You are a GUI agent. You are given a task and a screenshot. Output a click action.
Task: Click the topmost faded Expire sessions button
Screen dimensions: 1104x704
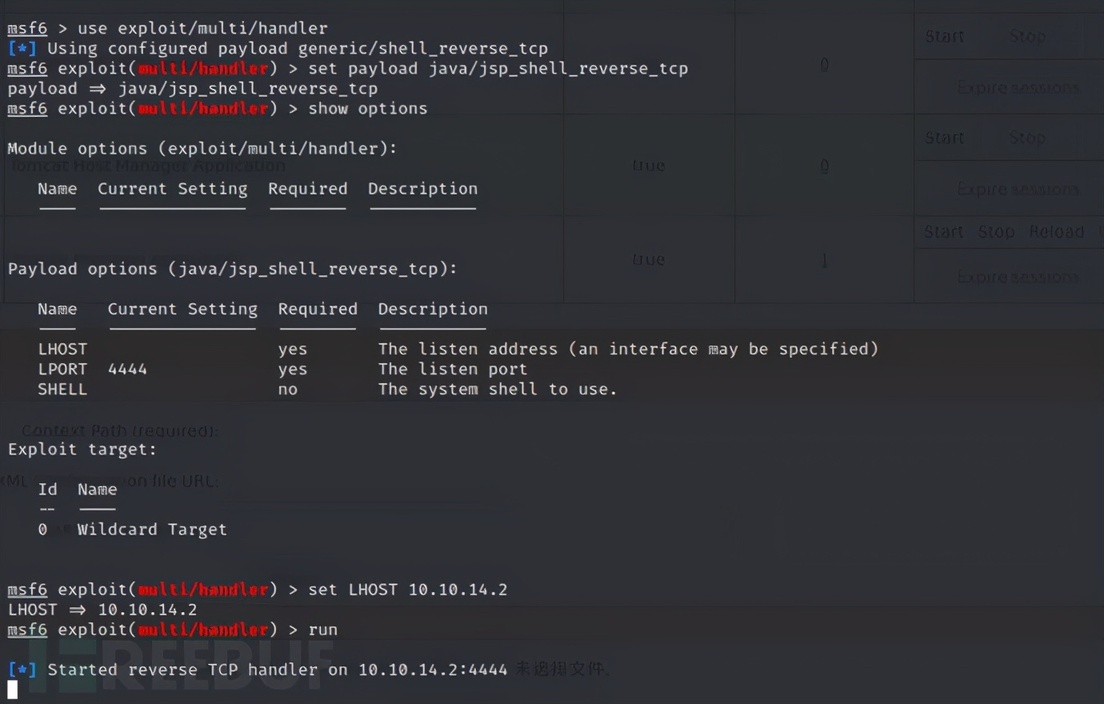coord(1017,88)
